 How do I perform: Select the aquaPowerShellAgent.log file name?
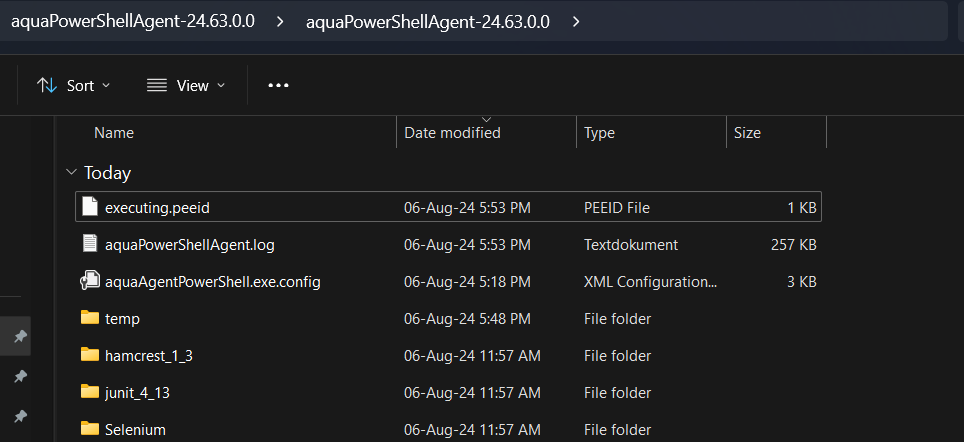pos(176,244)
